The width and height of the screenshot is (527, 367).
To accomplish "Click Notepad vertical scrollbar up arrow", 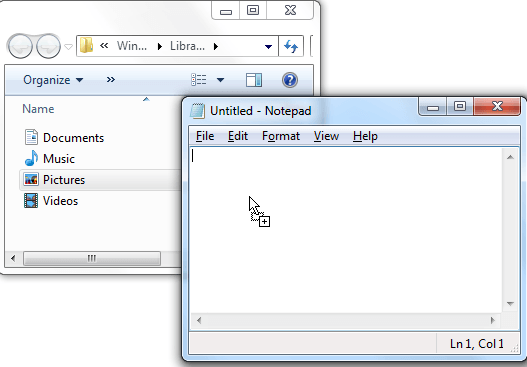I will pos(510,157).
